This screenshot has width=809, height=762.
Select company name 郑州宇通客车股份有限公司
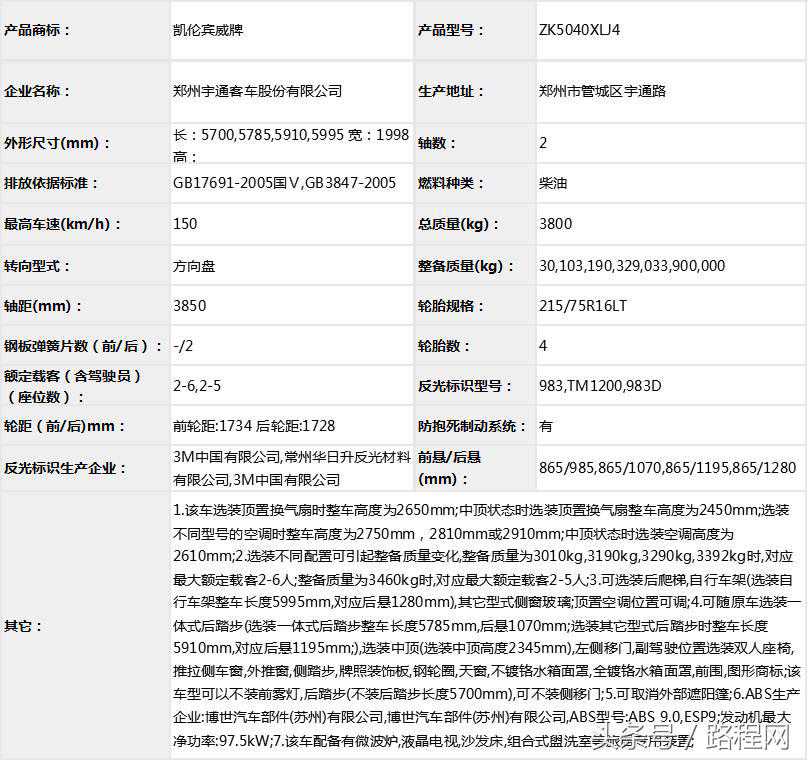point(257,91)
